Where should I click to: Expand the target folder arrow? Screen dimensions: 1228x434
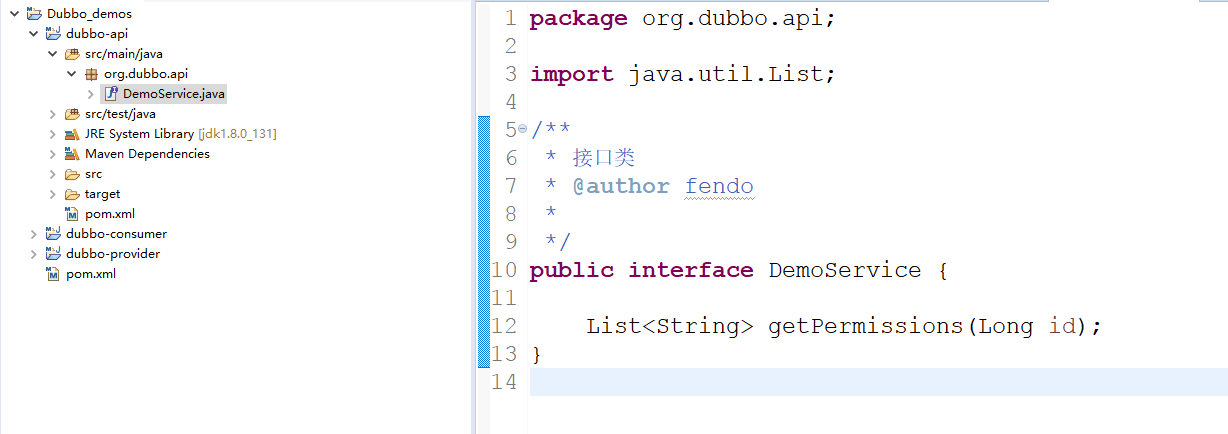click(52, 194)
